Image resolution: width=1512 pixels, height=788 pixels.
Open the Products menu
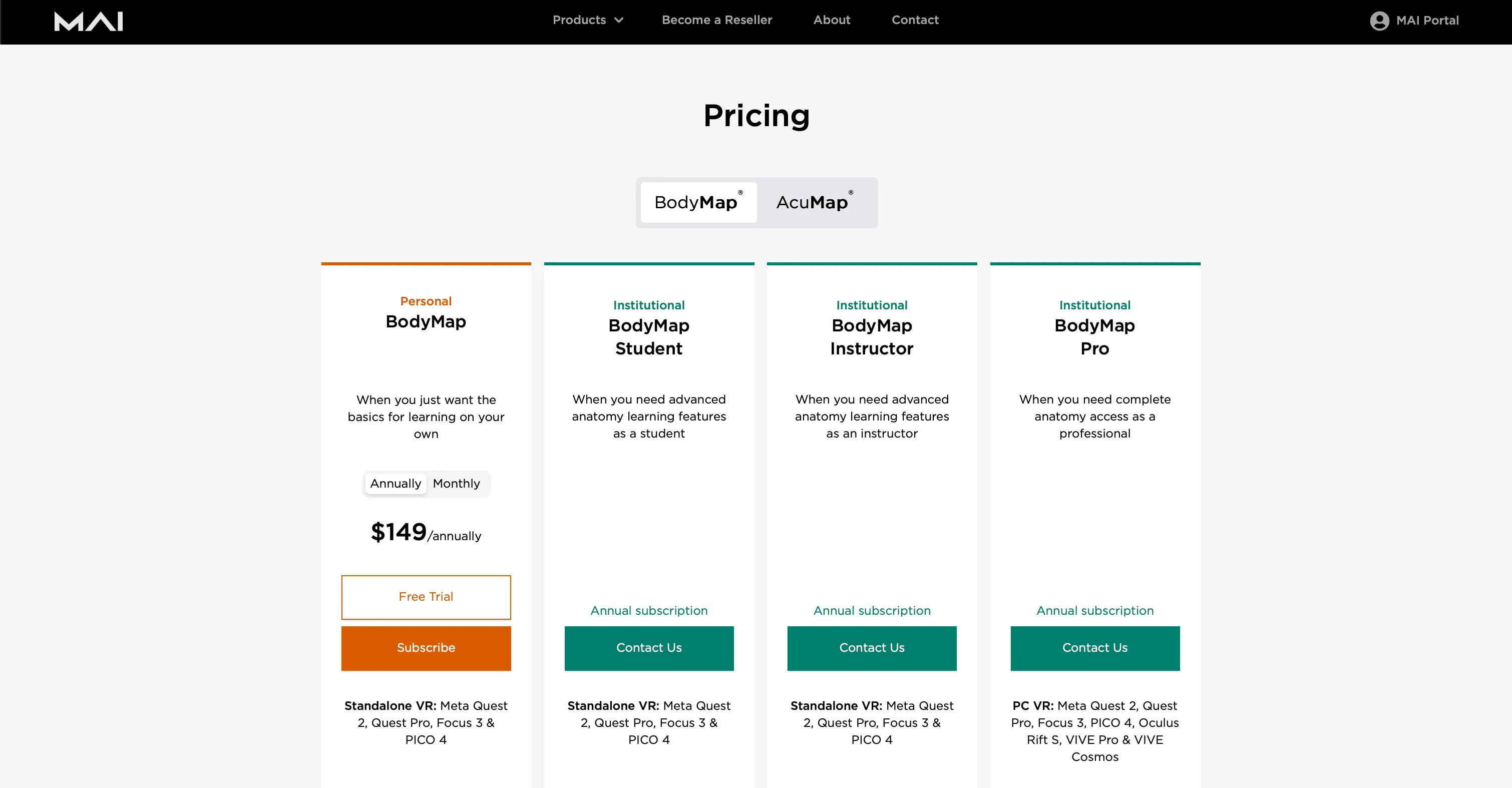(588, 20)
